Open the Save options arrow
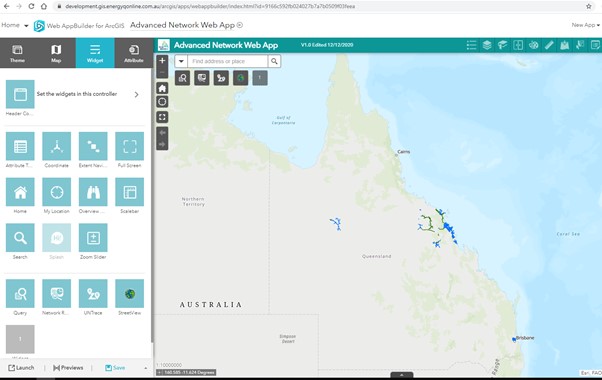Screen dimensions: 602x380 (146, 368)
